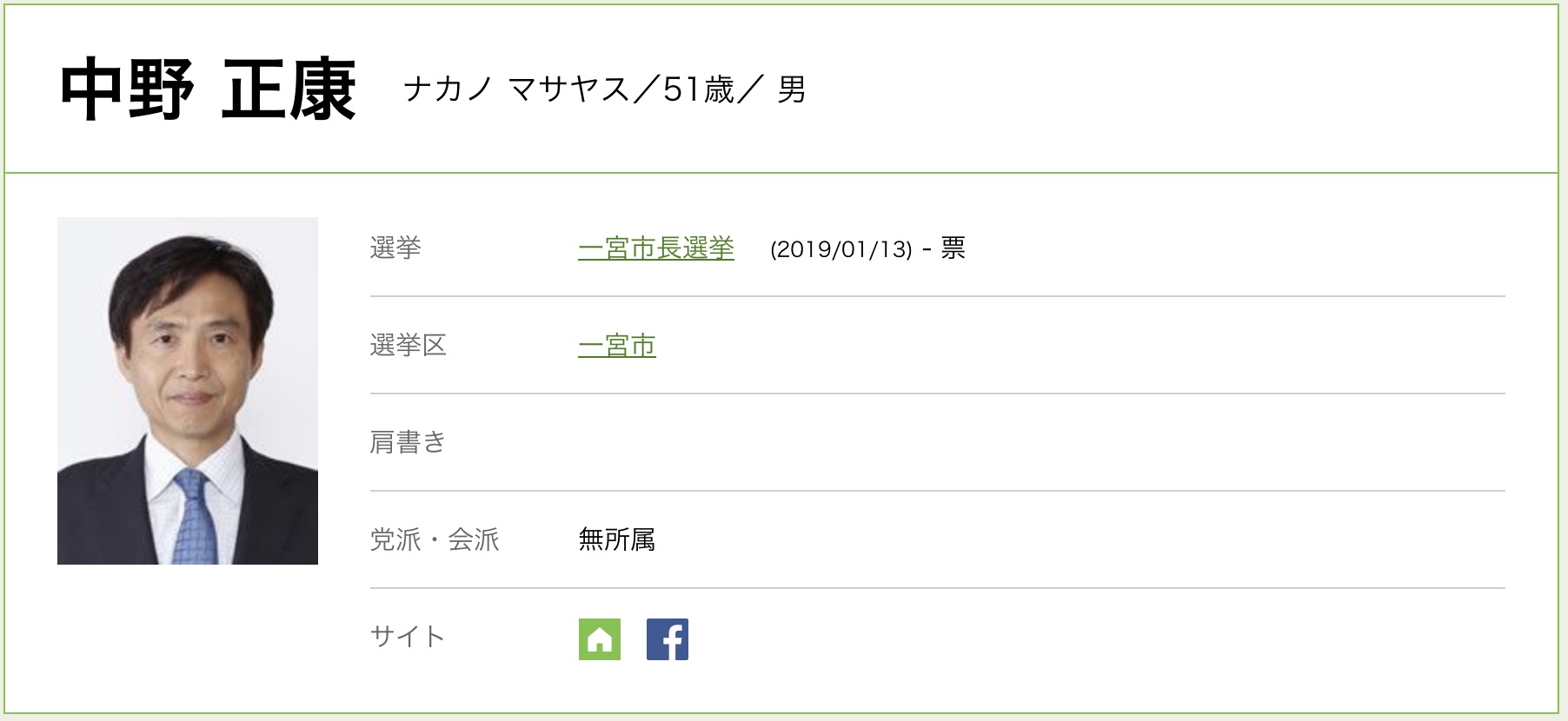1568x721 pixels.
Task: Click the 肩書き row label
Action: point(408,443)
